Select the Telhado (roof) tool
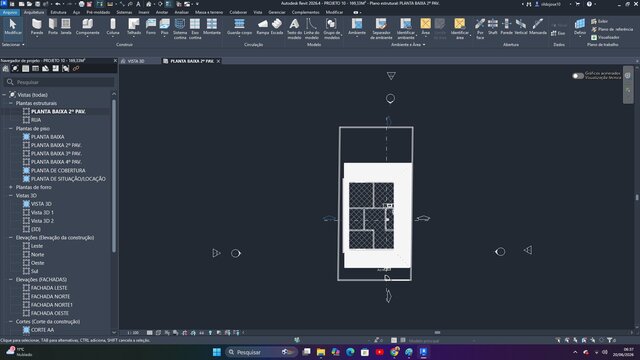The width and height of the screenshot is (640, 360). point(134,27)
